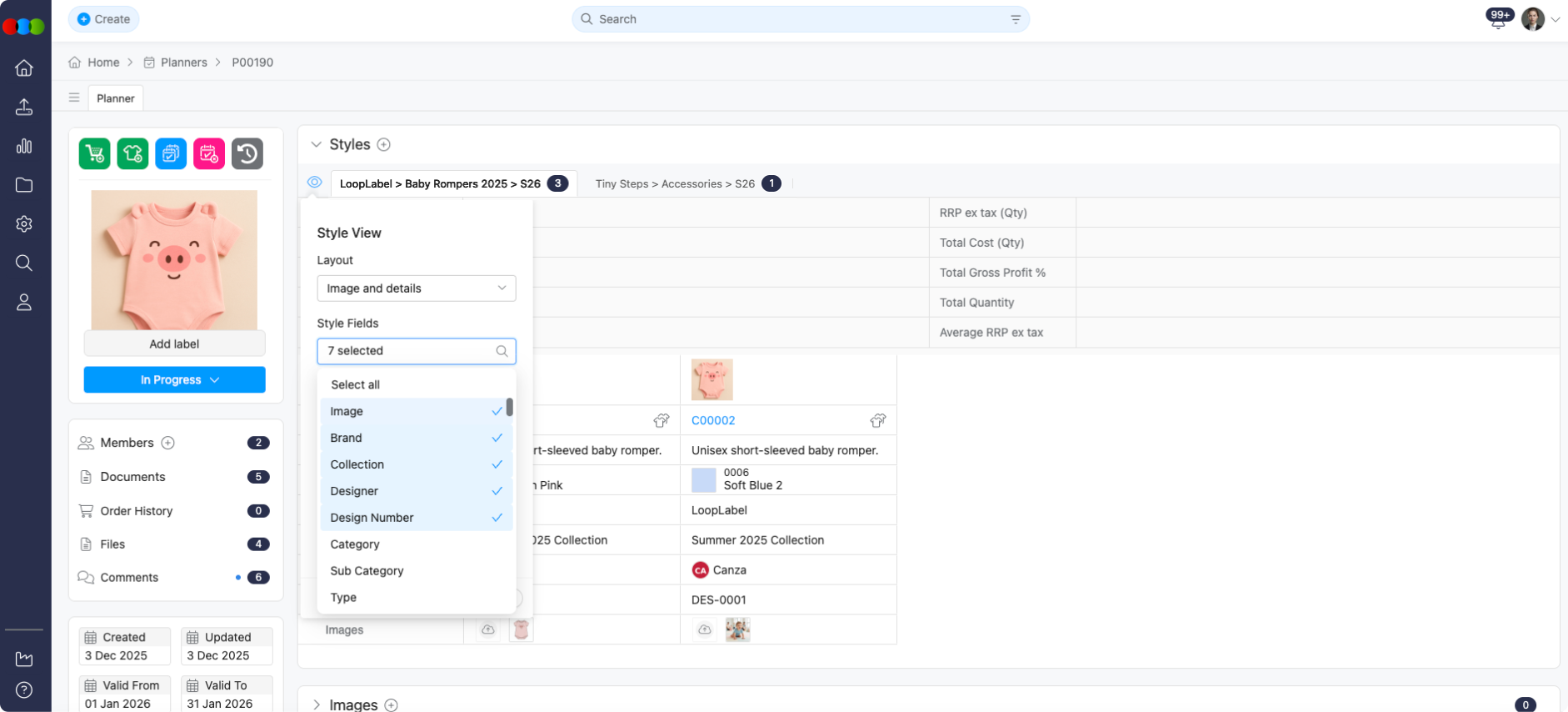Viewport: 1568px width, 712px height.
Task: Open the In Progress status dropdown
Action: click(175, 379)
